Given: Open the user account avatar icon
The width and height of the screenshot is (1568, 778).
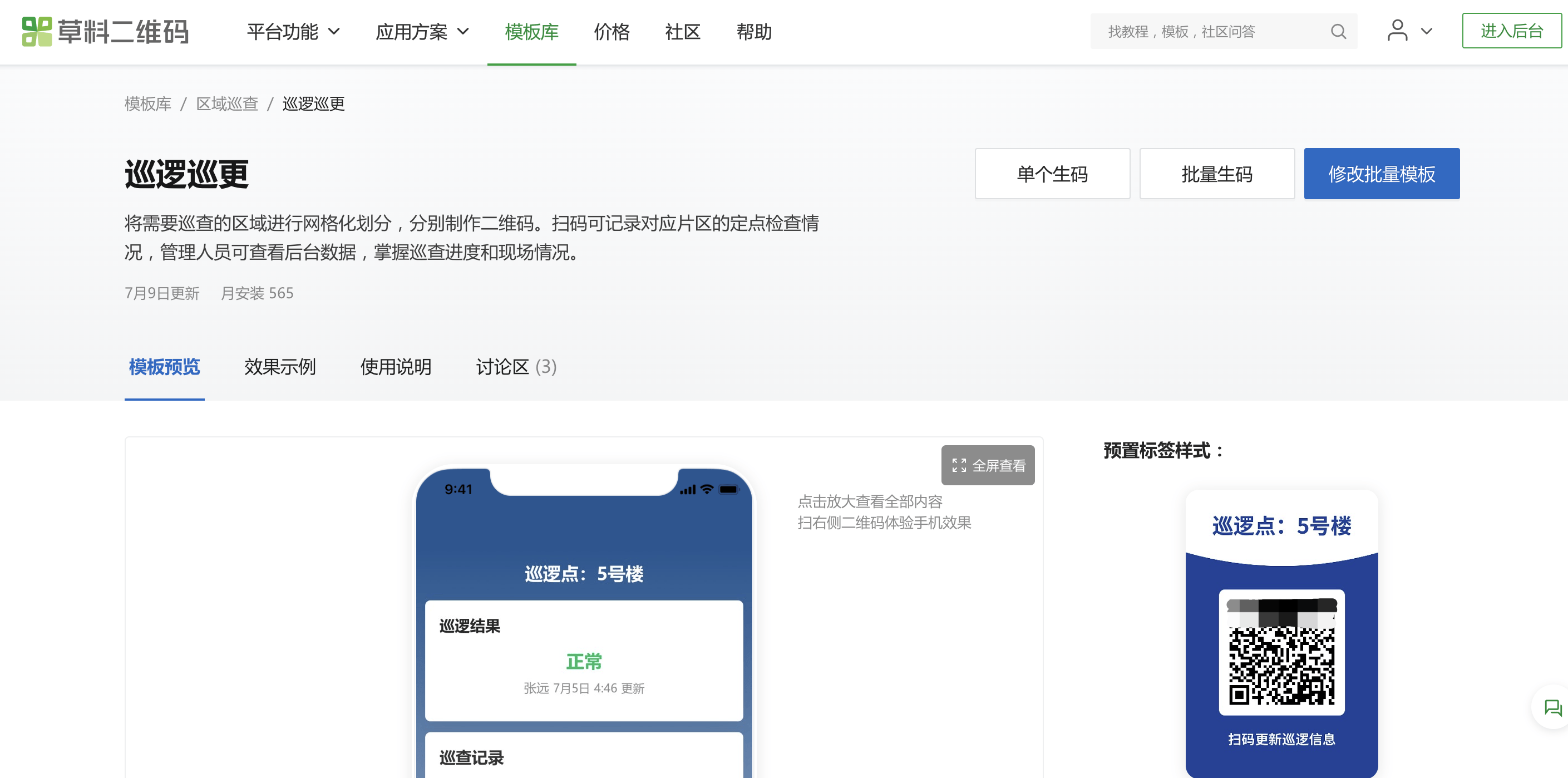Looking at the screenshot, I should (x=1397, y=31).
